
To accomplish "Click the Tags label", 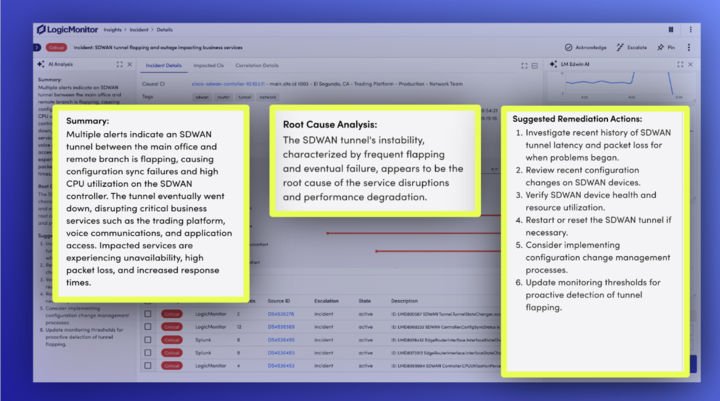I will coord(147,97).
